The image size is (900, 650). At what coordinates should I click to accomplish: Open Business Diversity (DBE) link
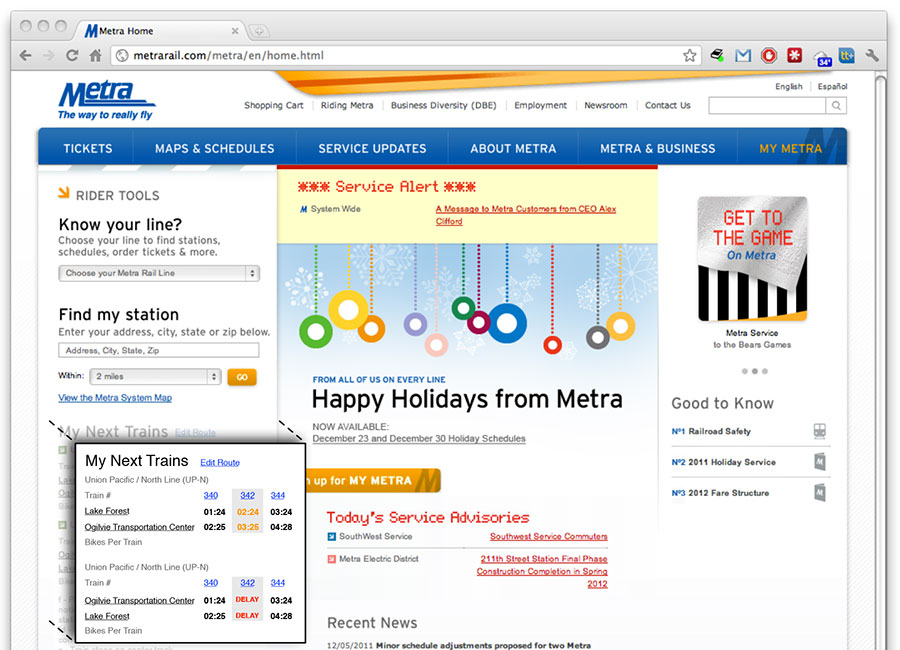click(444, 106)
